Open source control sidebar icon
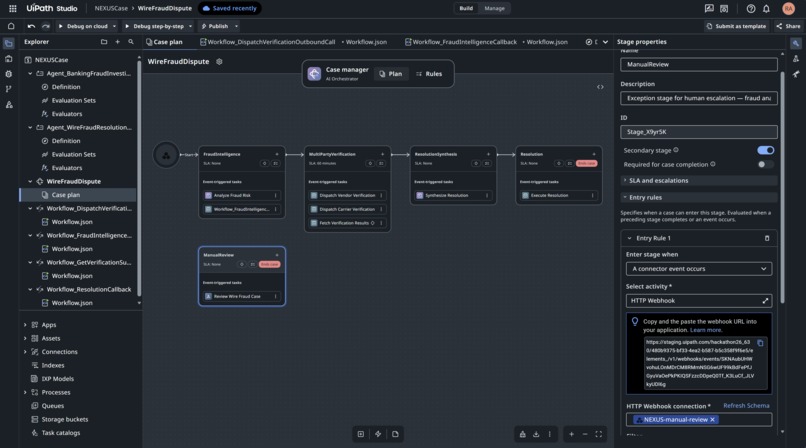The width and height of the screenshot is (806, 448). click(9, 89)
